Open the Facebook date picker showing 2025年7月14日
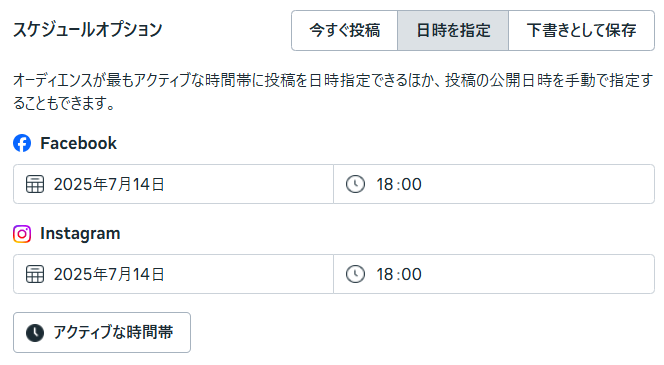The height and width of the screenshot is (365, 664). [174, 184]
